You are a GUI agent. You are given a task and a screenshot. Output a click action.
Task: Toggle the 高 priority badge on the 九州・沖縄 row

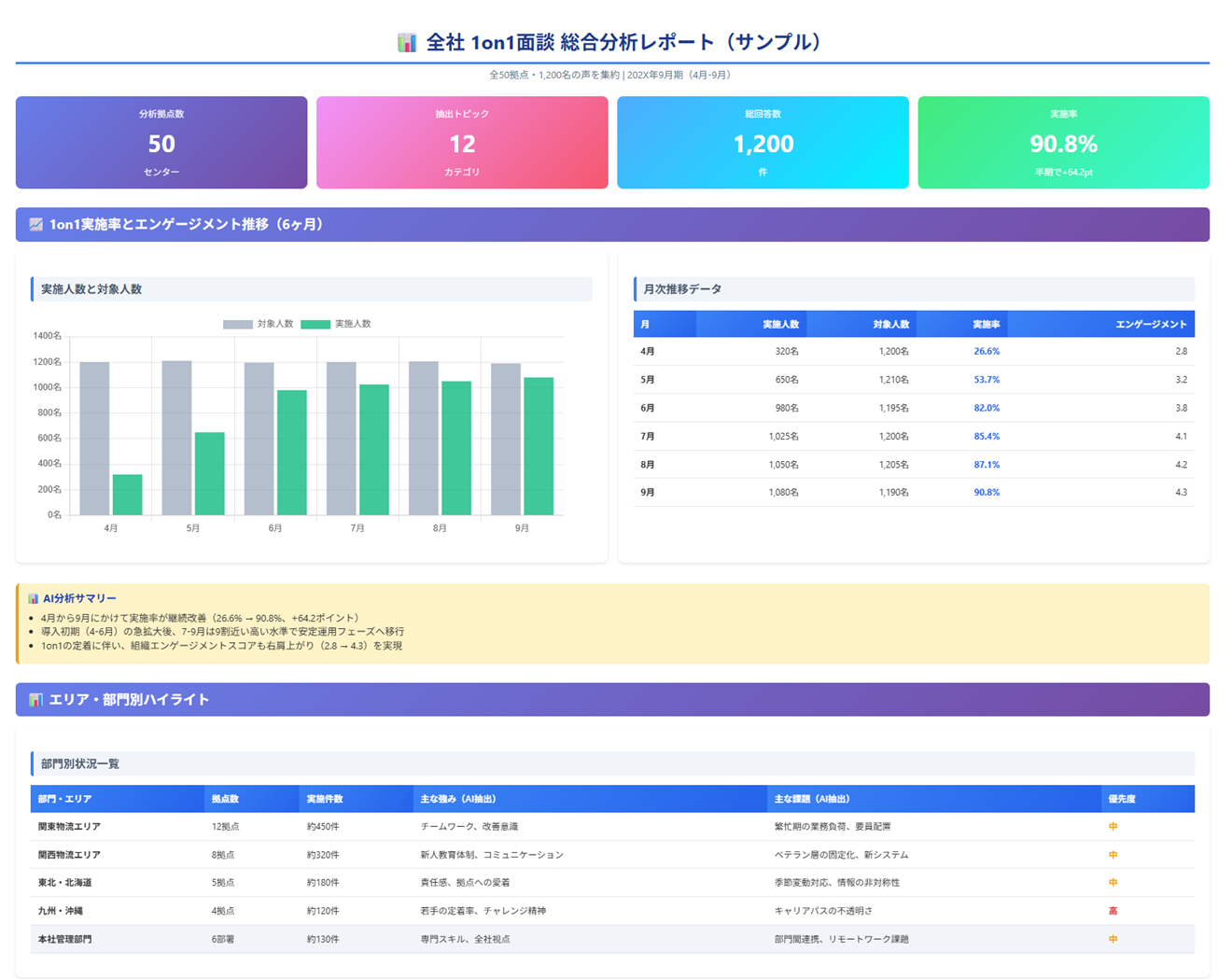pyautogui.click(x=1113, y=911)
